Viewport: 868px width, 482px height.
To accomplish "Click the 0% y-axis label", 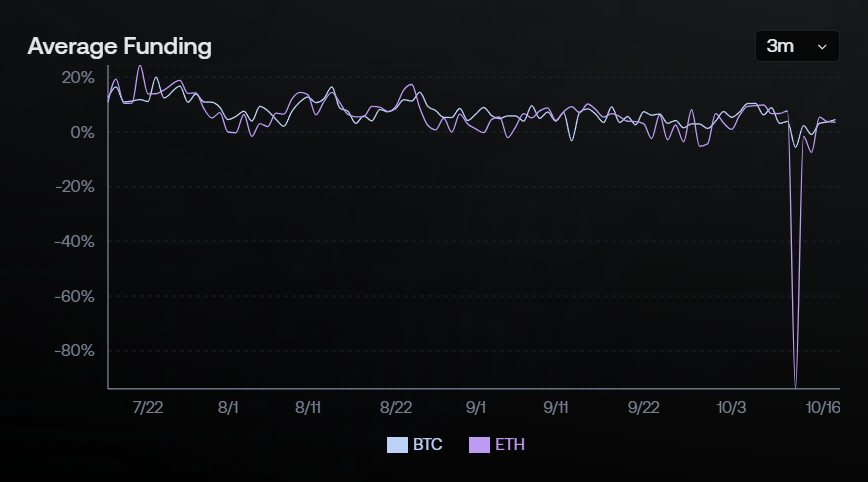I will 83,132.
